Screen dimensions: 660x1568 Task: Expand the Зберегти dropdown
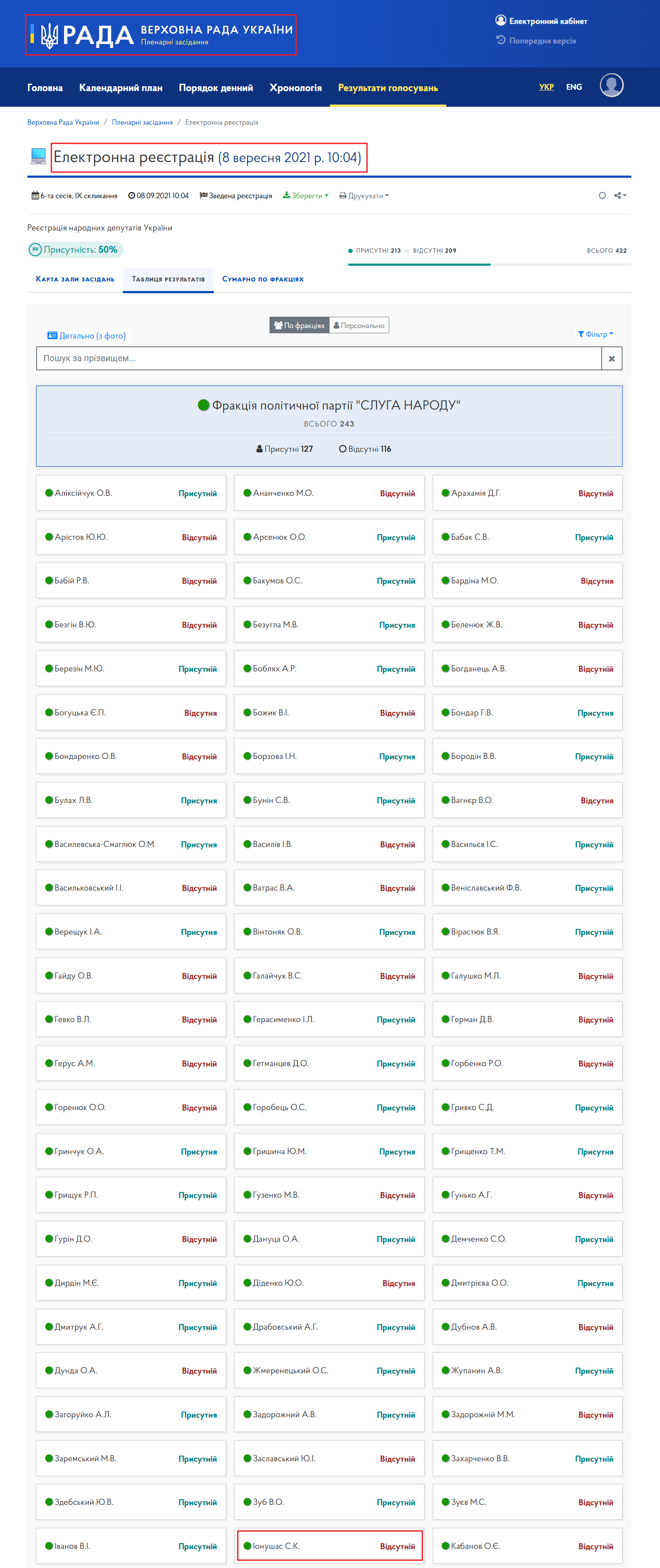(x=305, y=196)
